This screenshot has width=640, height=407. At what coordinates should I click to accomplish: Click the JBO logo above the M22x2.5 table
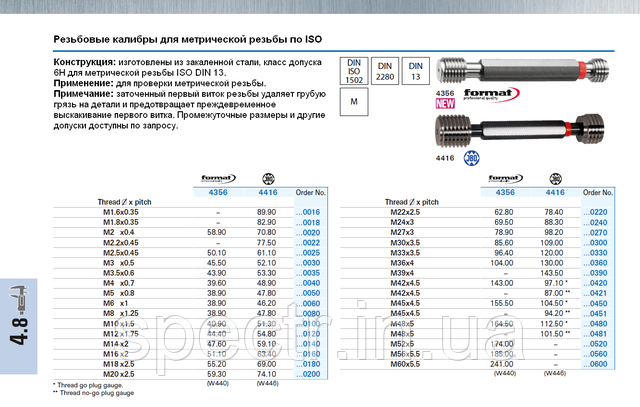pos(555,178)
